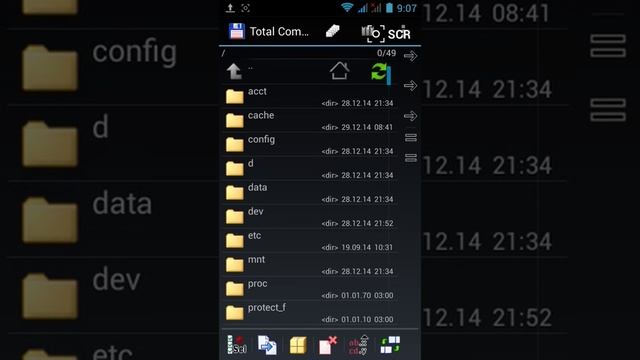Tap the Copy/Move files icon in bottom toolbar
Image resolution: width=640 pixels, height=360 pixels.
click(267, 345)
